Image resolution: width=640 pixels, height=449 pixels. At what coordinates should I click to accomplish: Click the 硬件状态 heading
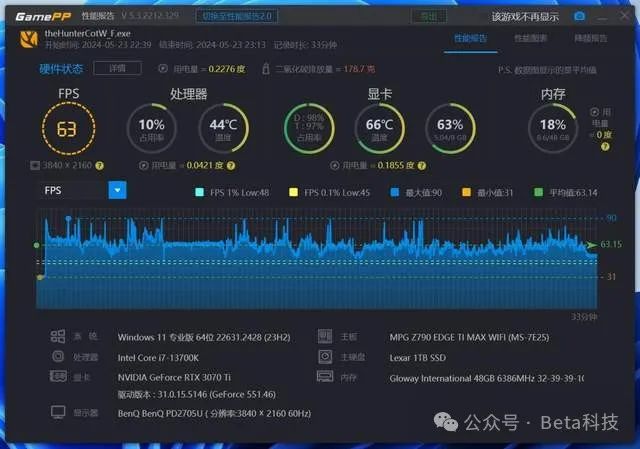(x=61, y=69)
